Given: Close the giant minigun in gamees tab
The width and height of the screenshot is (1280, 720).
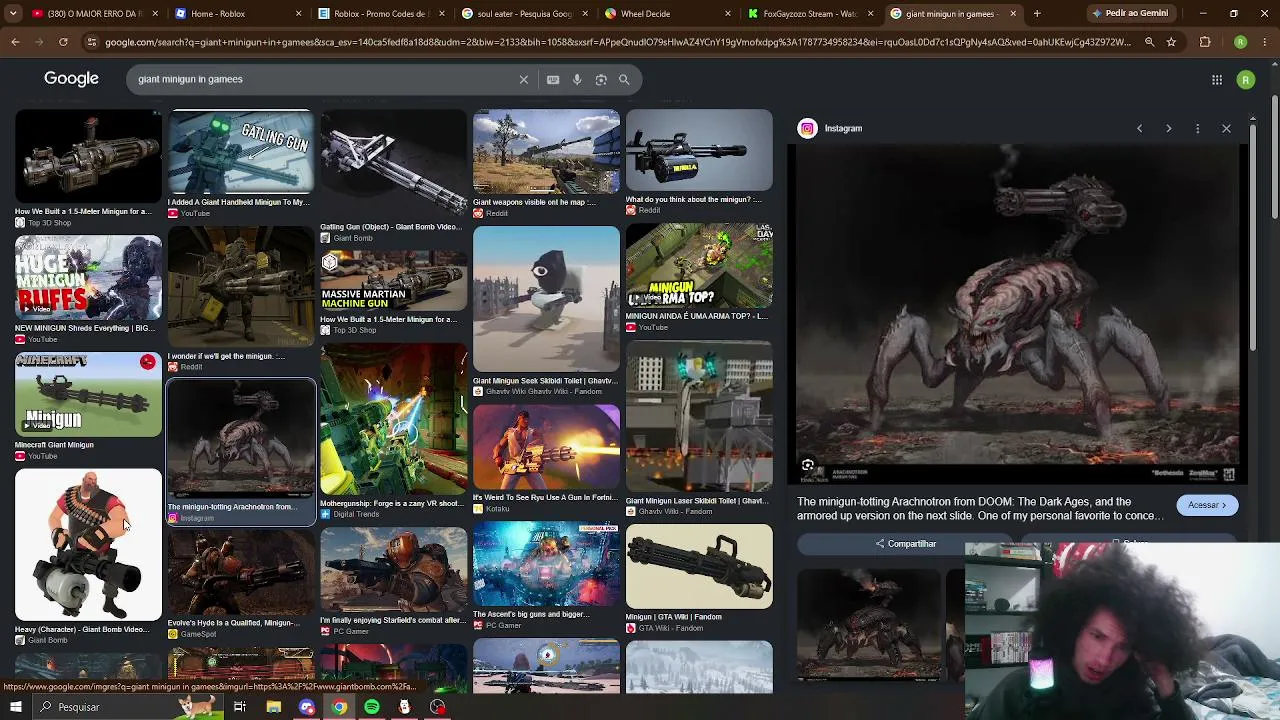Looking at the screenshot, I should [1013, 14].
